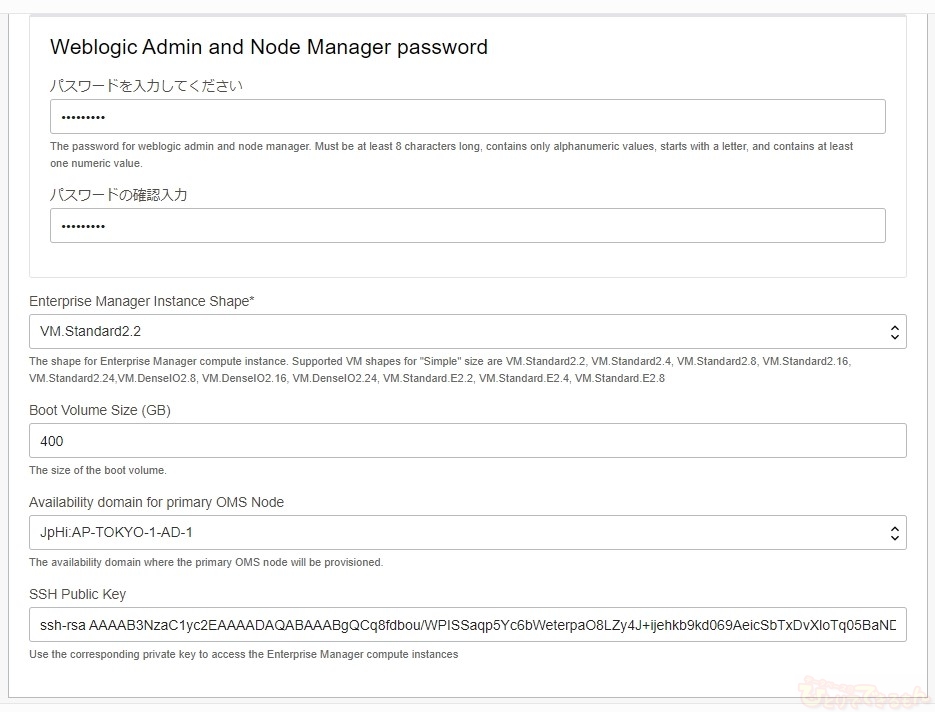This screenshot has width=935, height=712.
Task: Select the Boot Volume Size field showing 400
Action: pos(467,441)
